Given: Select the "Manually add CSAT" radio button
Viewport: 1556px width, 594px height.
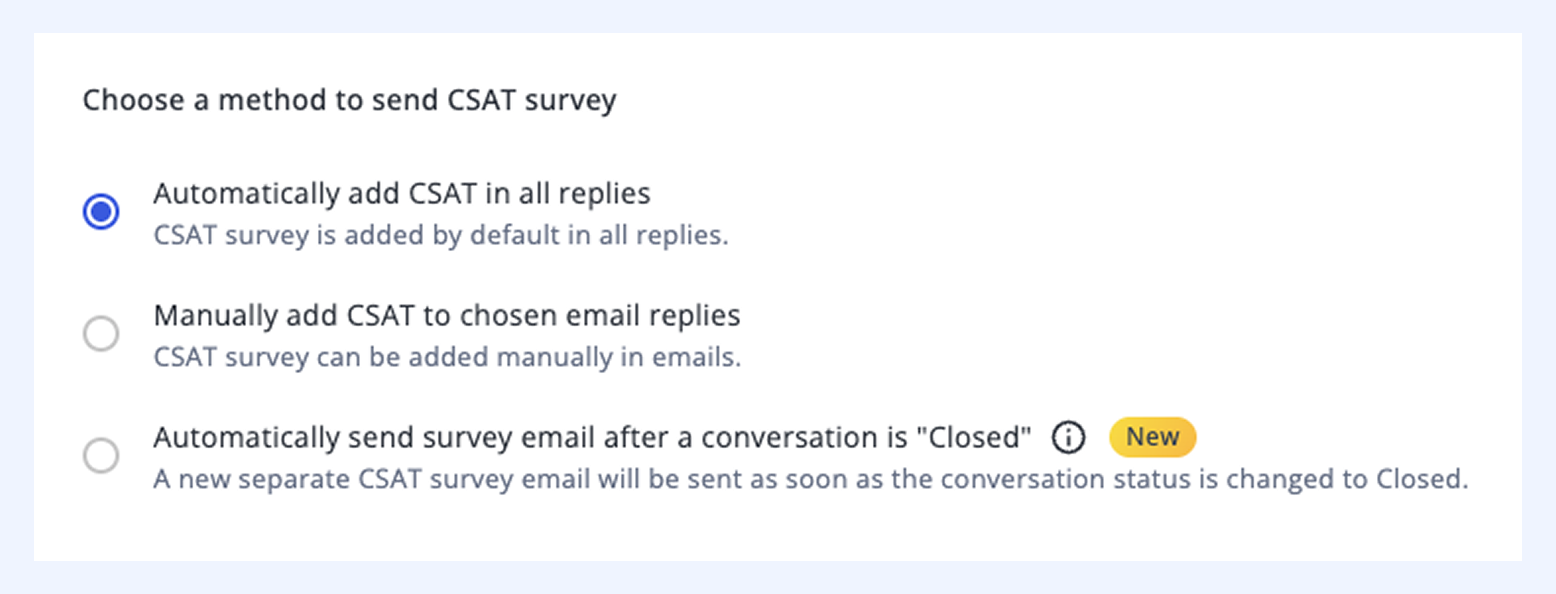Looking at the screenshot, I should [101, 334].
